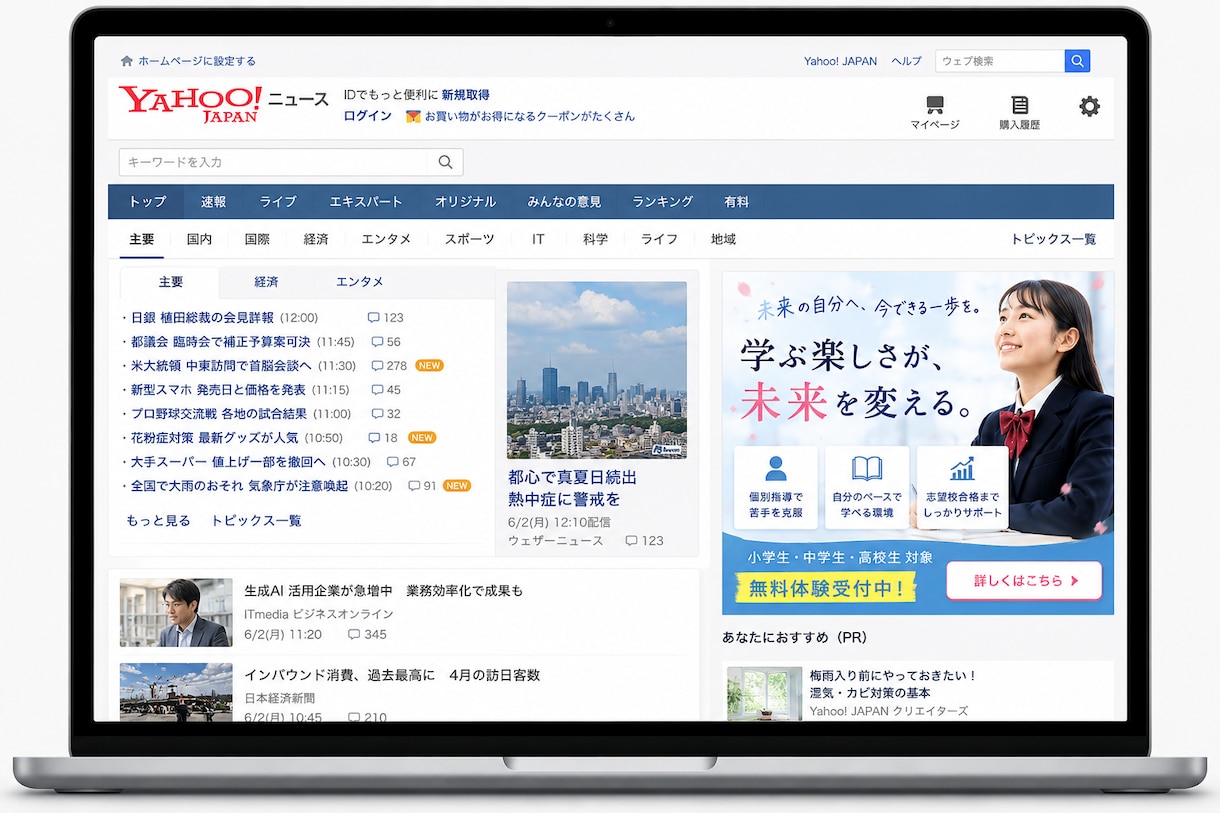Click the 新規取得 link
Screen dimensions: 1220x813
[466, 95]
